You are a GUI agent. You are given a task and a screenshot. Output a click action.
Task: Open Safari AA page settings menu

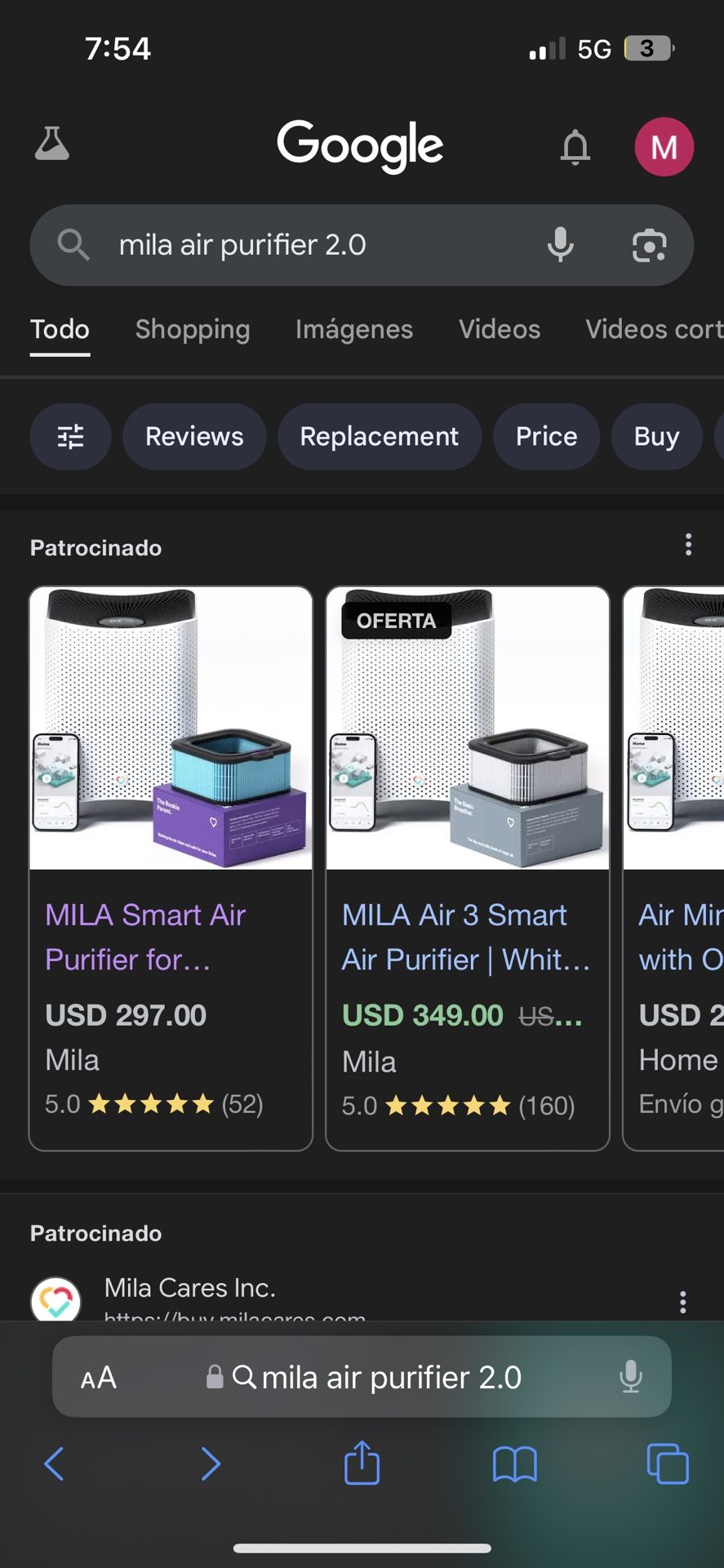pyautogui.click(x=99, y=1378)
